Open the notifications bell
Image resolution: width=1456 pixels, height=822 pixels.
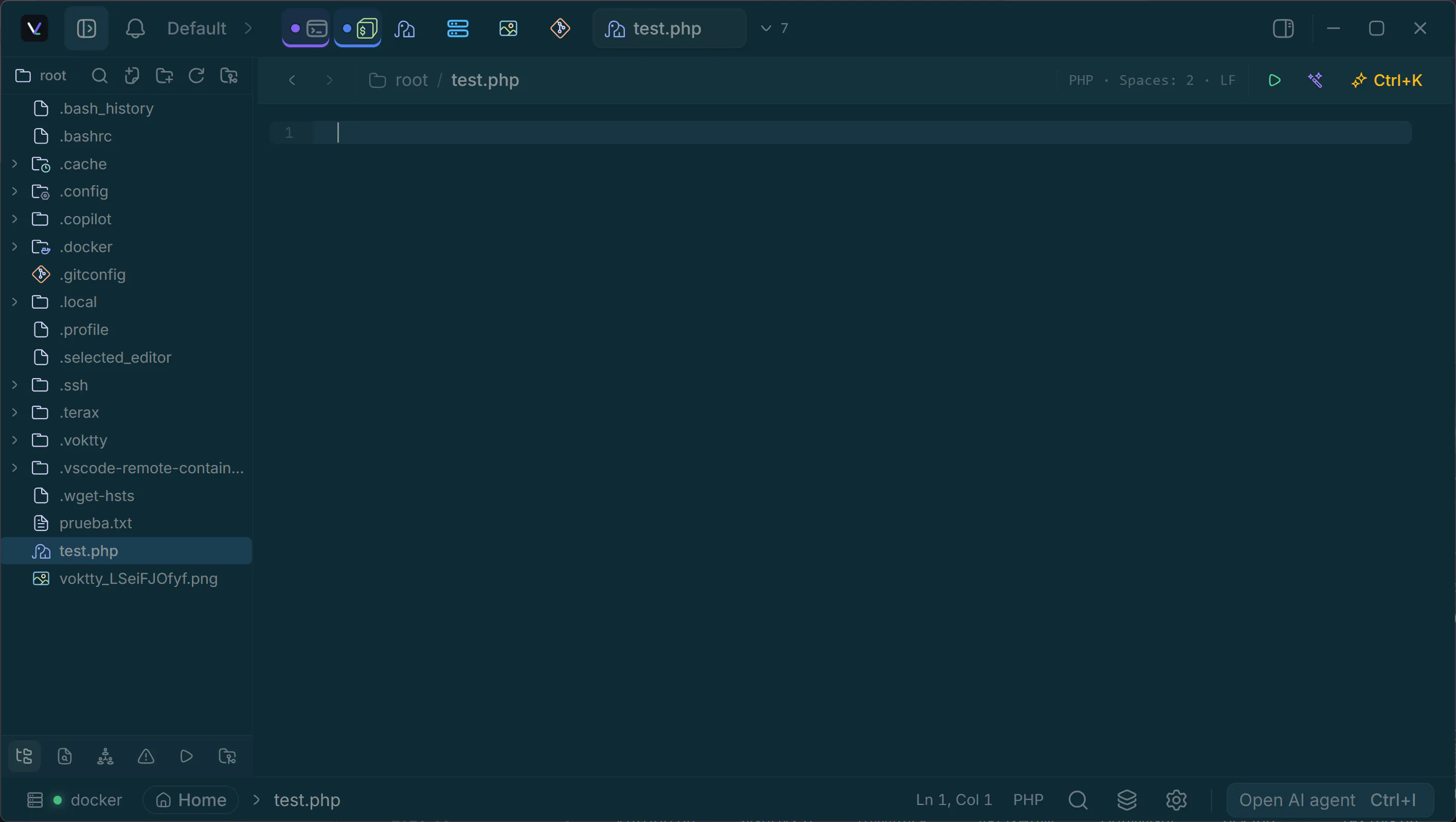tap(135, 28)
